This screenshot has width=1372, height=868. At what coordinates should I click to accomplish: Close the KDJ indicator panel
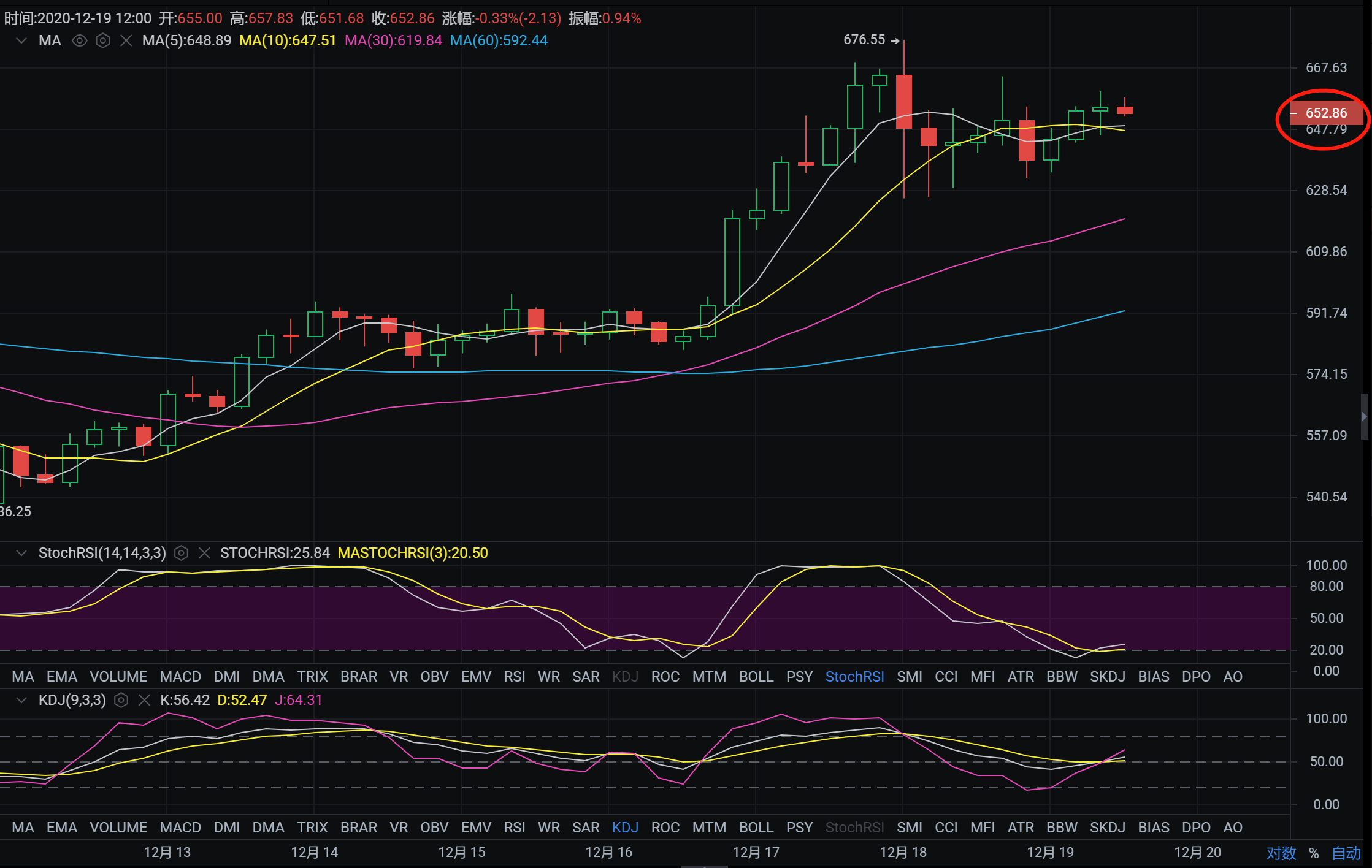(144, 700)
